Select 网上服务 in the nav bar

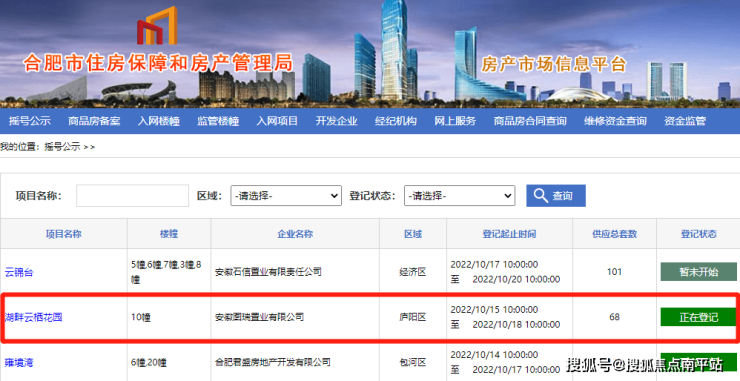pos(455,121)
